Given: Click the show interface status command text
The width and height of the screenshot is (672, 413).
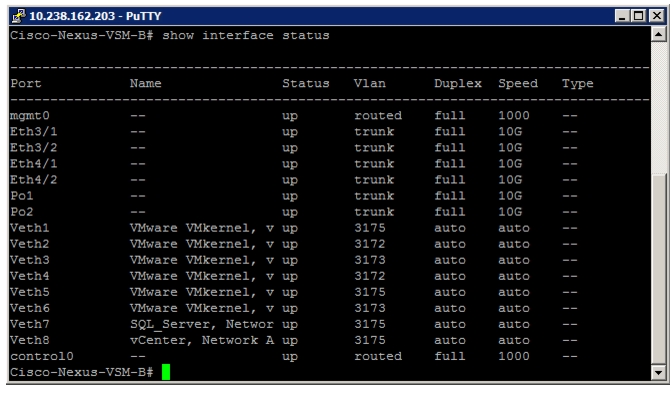Looking at the screenshot, I should tap(246, 35).
